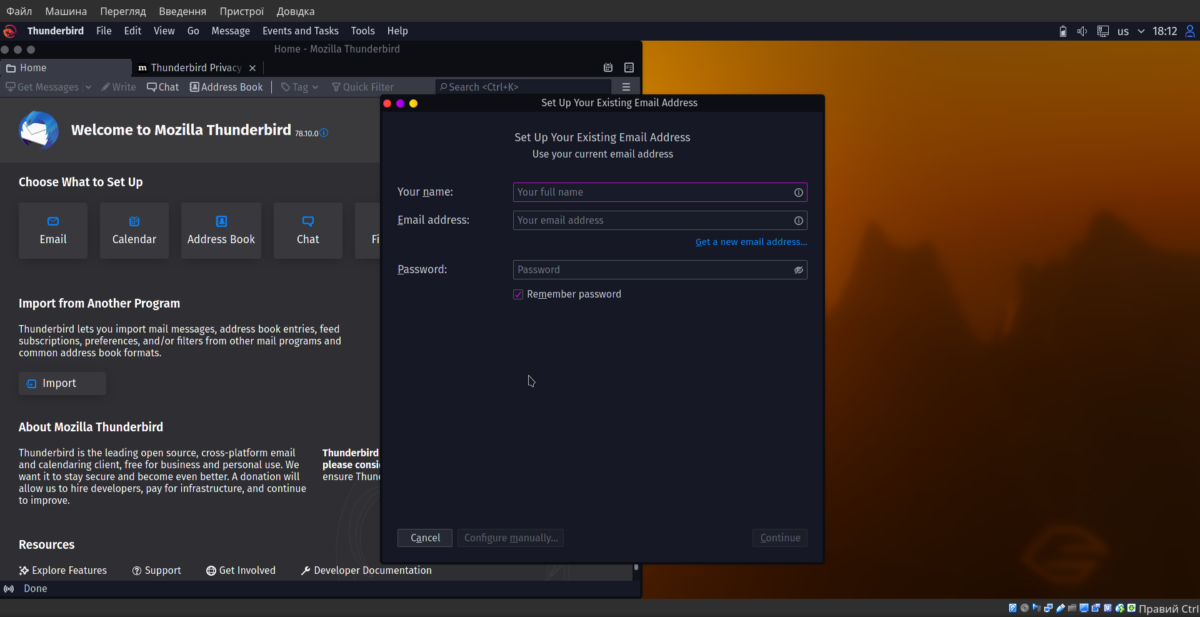Click the volume speaker icon in tray
1200x617 pixels.
(1082, 31)
